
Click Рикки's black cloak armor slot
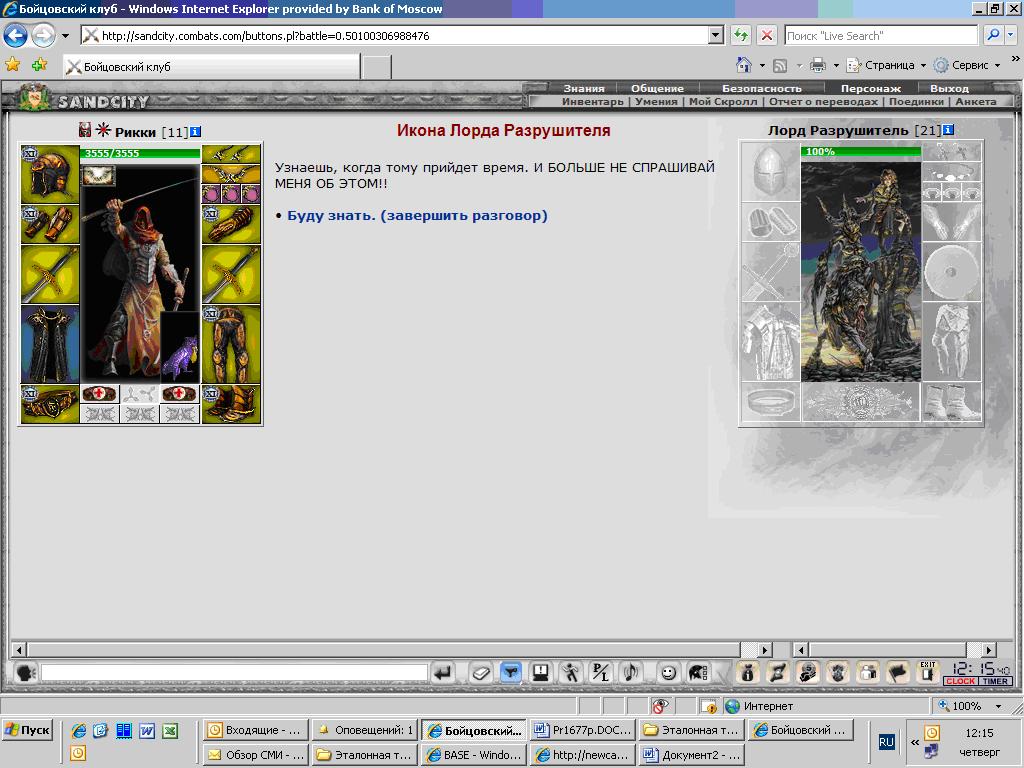(50, 344)
